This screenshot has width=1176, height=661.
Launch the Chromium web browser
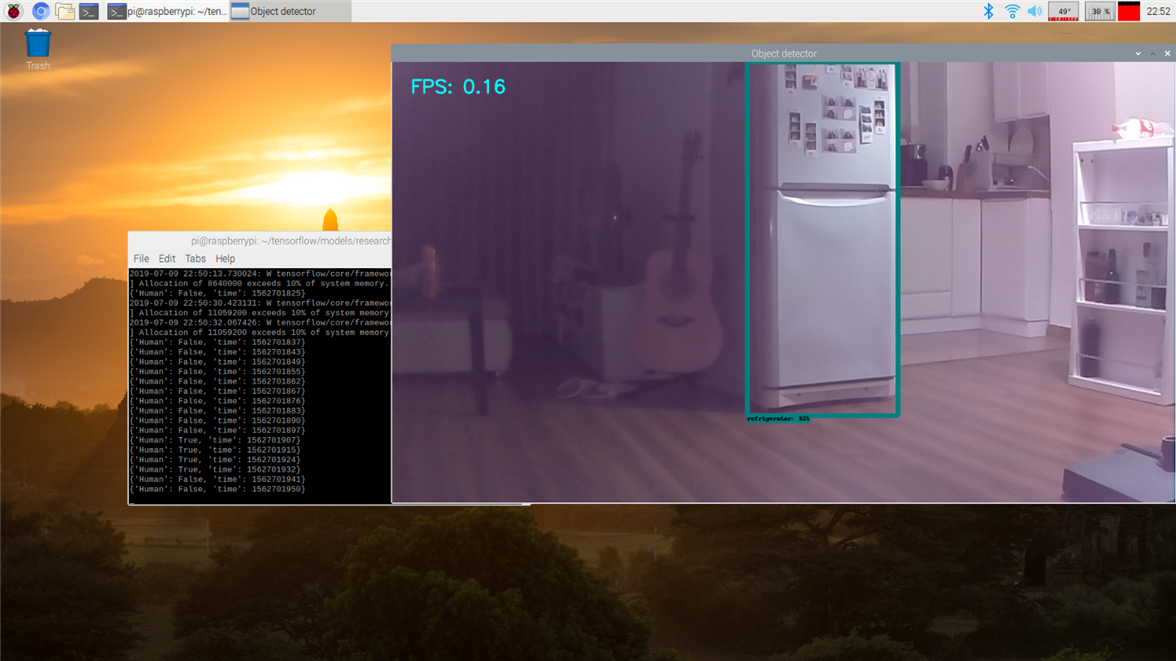click(40, 11)
